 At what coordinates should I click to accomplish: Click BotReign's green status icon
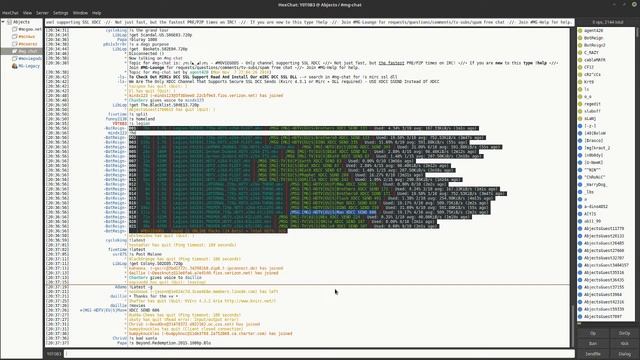pos(580,38)
